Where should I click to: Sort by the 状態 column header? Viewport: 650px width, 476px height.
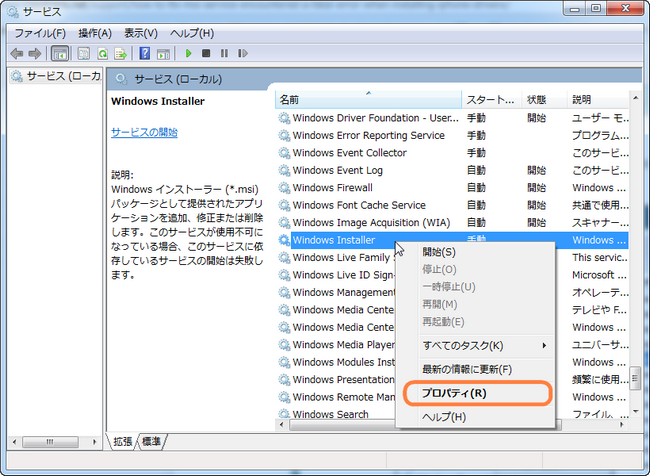tap(544, 100)
